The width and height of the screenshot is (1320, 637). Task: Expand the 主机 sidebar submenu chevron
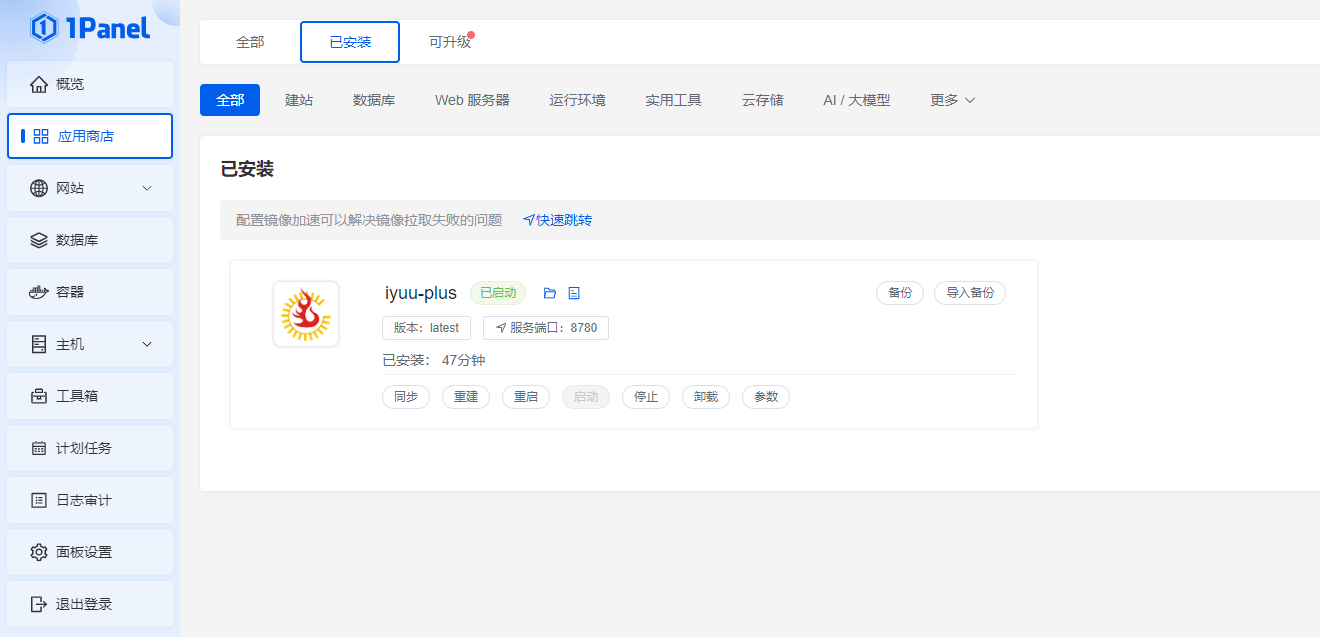pos(147,344)
